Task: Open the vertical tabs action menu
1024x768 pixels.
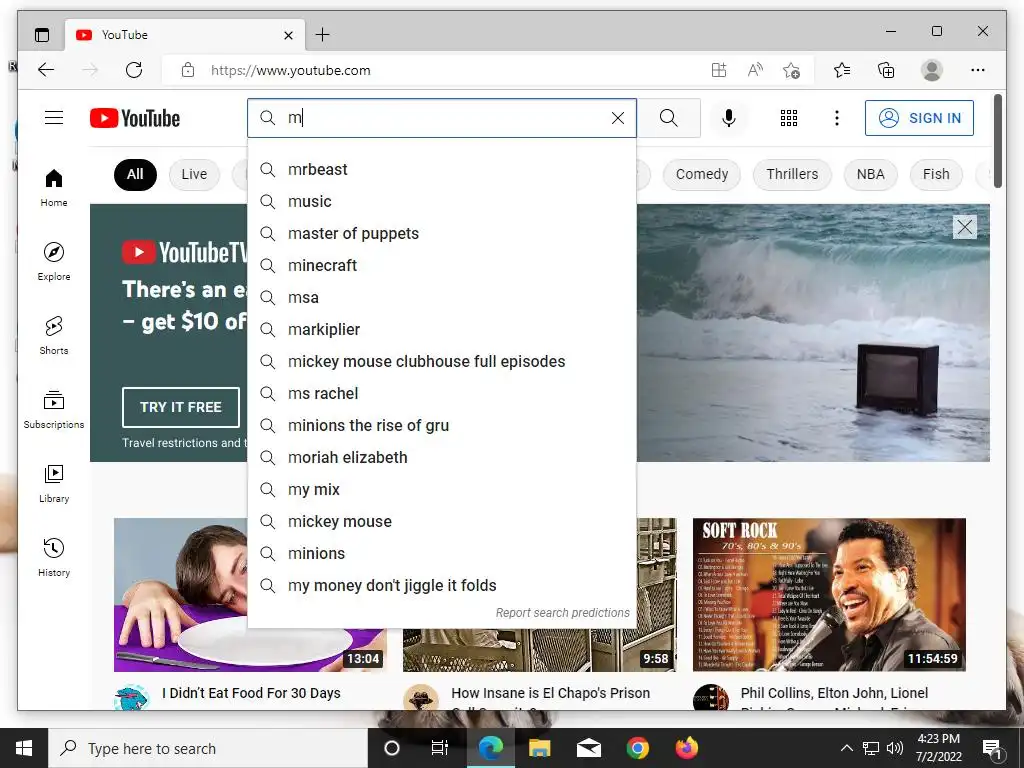Action: [42, 35]
